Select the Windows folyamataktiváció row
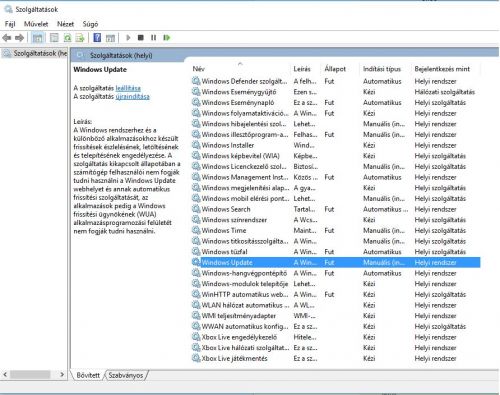The width and height of the screenshot is (500, 395). 336,113
